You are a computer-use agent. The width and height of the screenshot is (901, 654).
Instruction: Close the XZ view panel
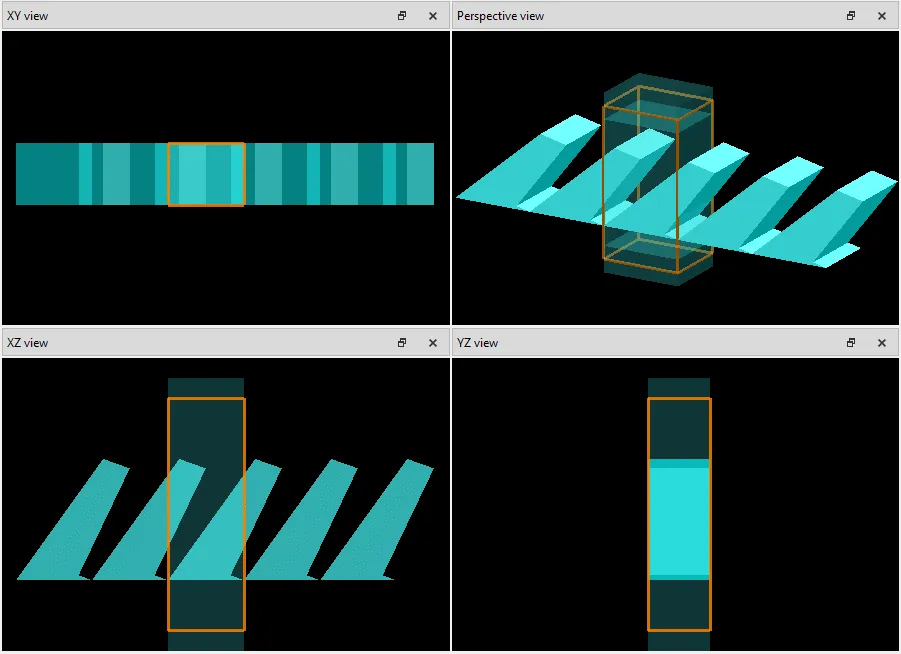(432, 343)
